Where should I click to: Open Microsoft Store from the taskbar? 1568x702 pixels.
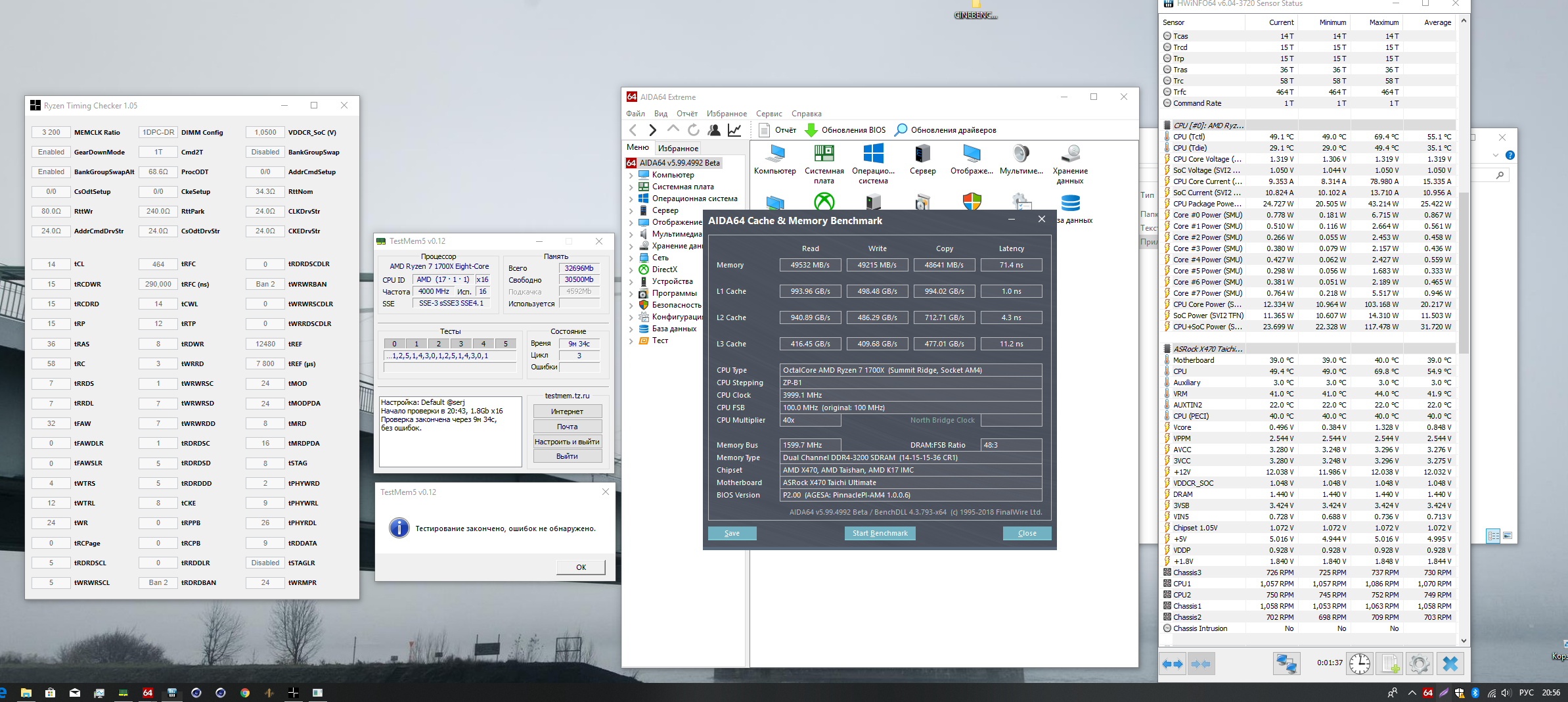click(50, 693)
